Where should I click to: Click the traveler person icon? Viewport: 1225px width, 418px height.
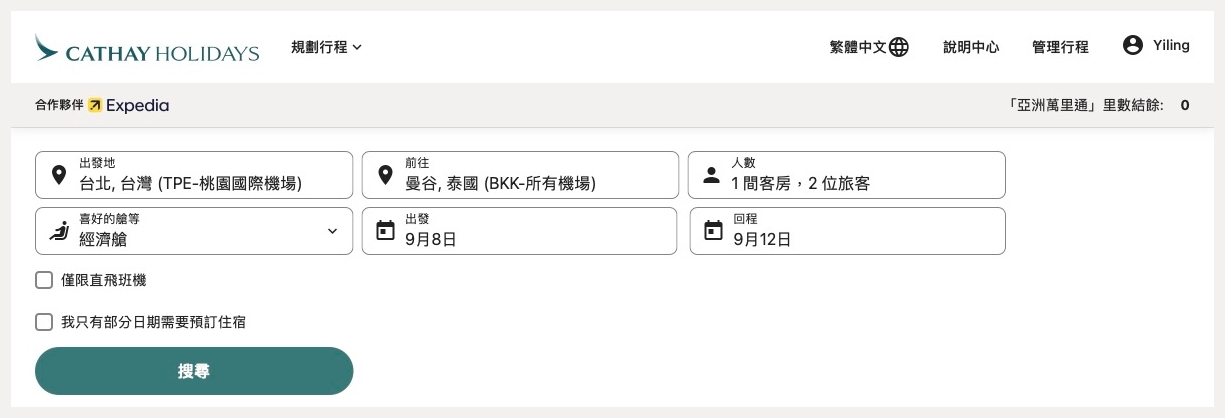pos(711,176)
